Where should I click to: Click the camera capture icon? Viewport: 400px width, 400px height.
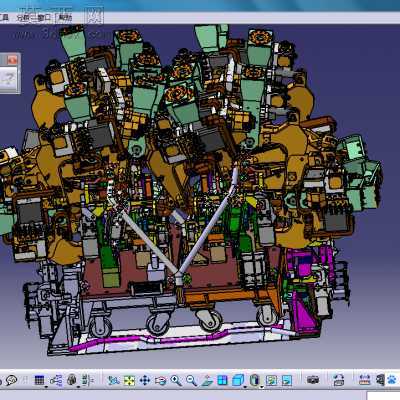point(313,380)
